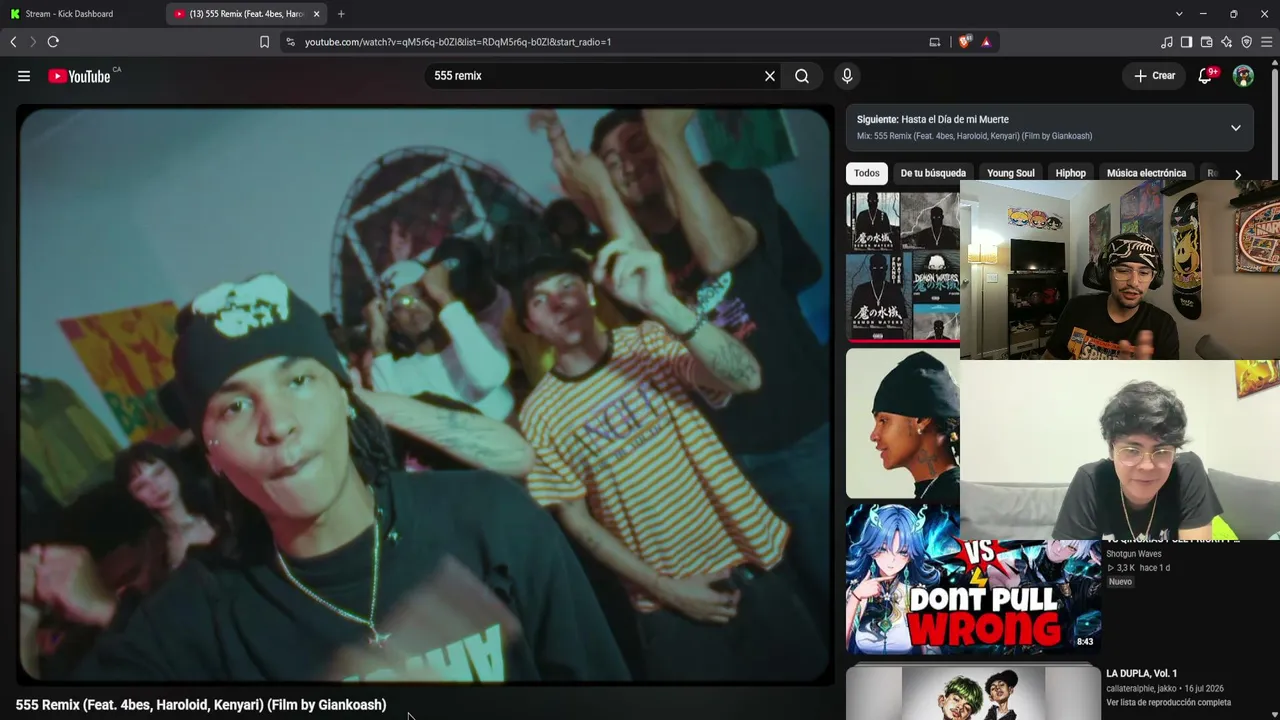Select the De tu búsqueda chip
1280x720 pixels.
pyautogui.click(x=933, y=173)
